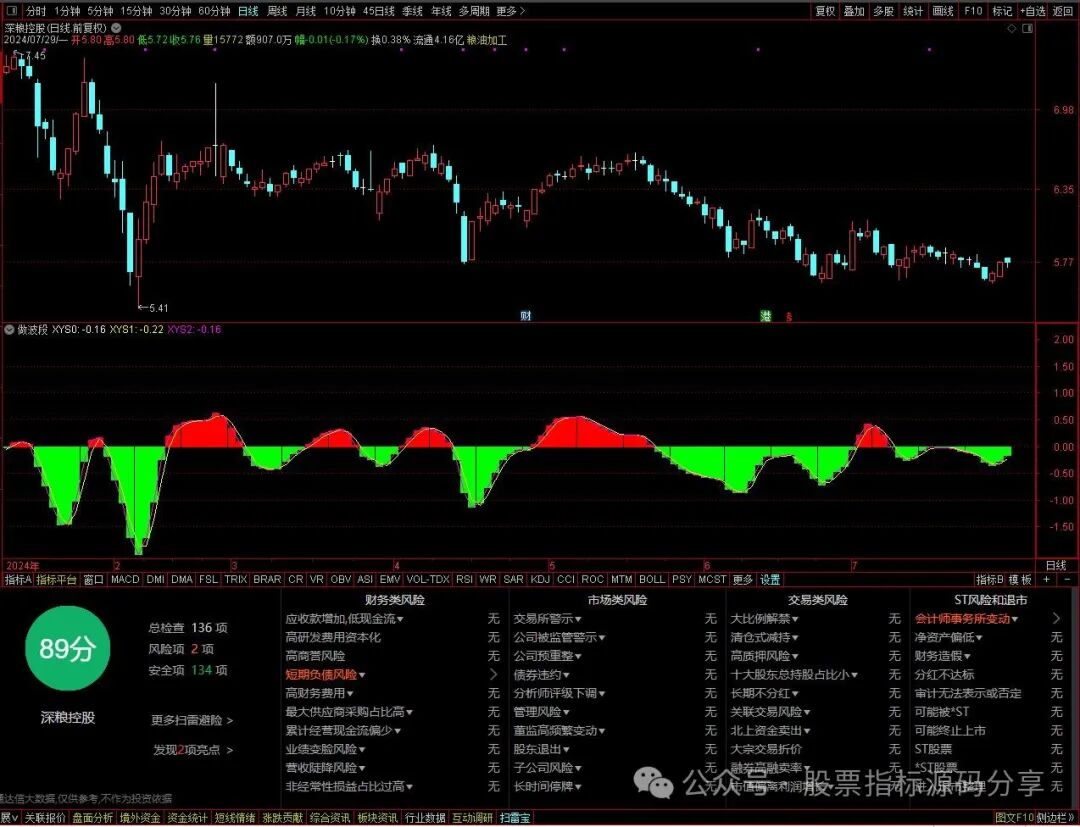Select the VOL-TDX indicator
This screenshot has width=1080, height=827.
tap(428, 580)
